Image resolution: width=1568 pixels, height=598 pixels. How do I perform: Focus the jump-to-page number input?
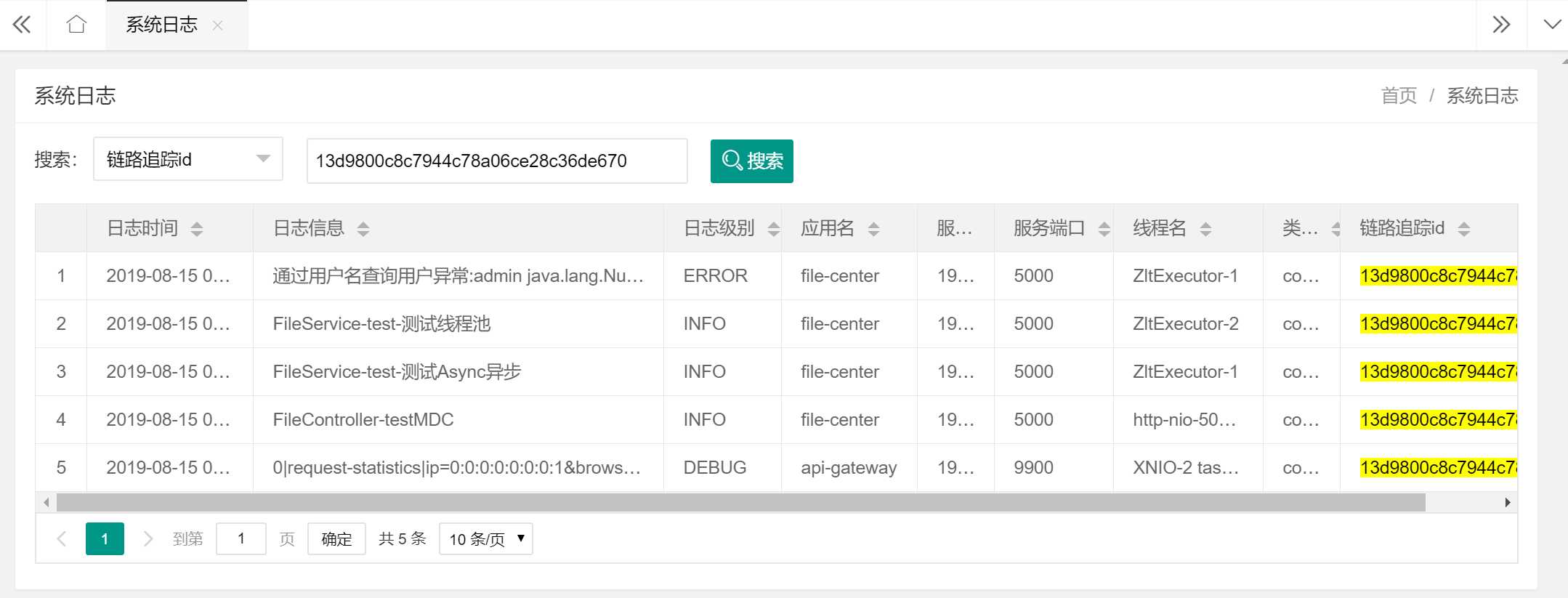point(241,538)
